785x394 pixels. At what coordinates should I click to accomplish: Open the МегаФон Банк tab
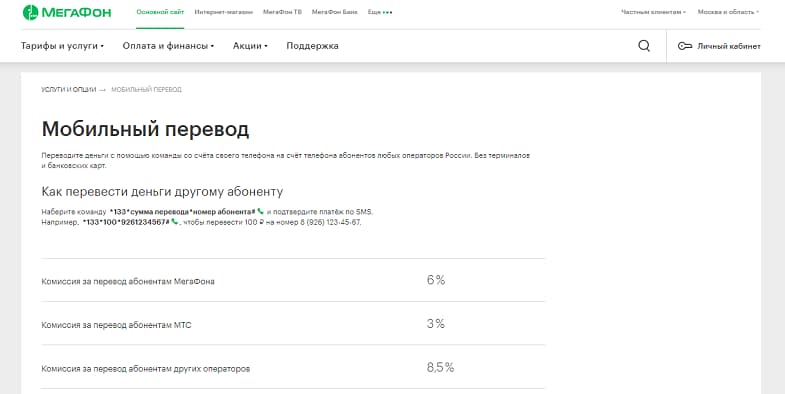coord(334,12)
